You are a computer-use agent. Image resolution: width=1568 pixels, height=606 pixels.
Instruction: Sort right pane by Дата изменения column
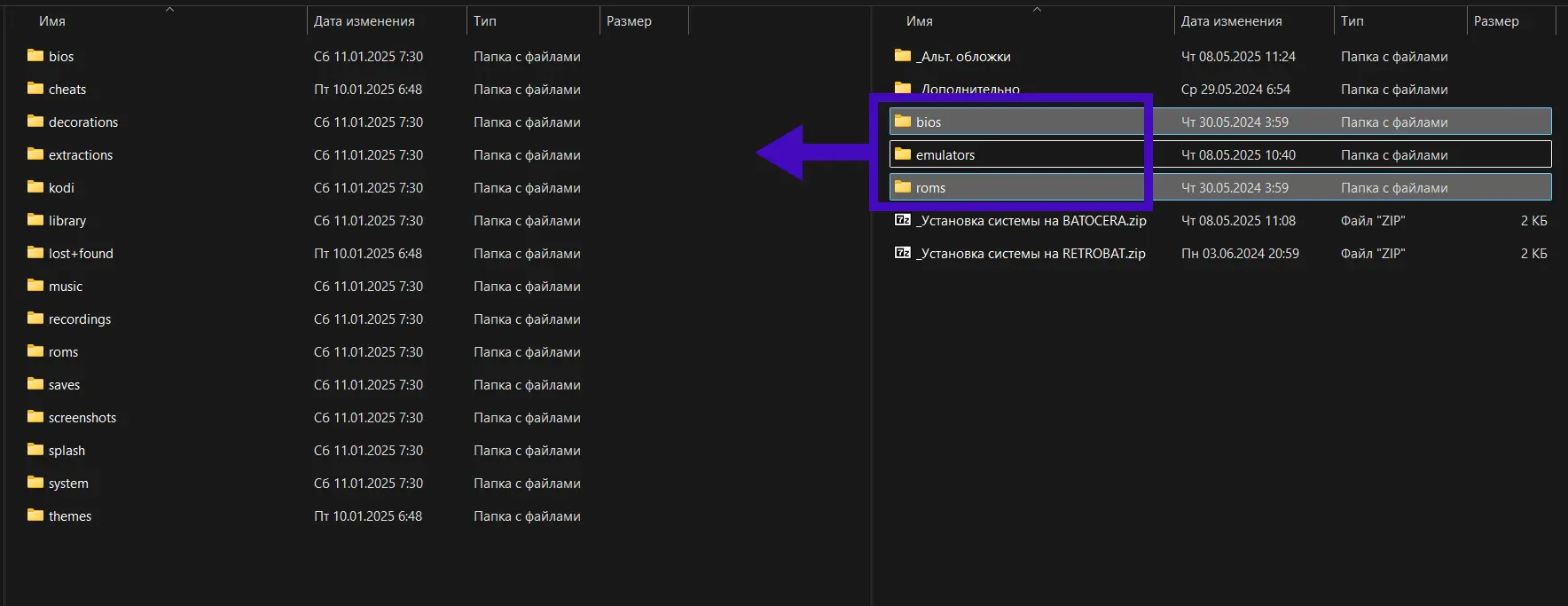pyautogui.click(x=1232, y=20)
